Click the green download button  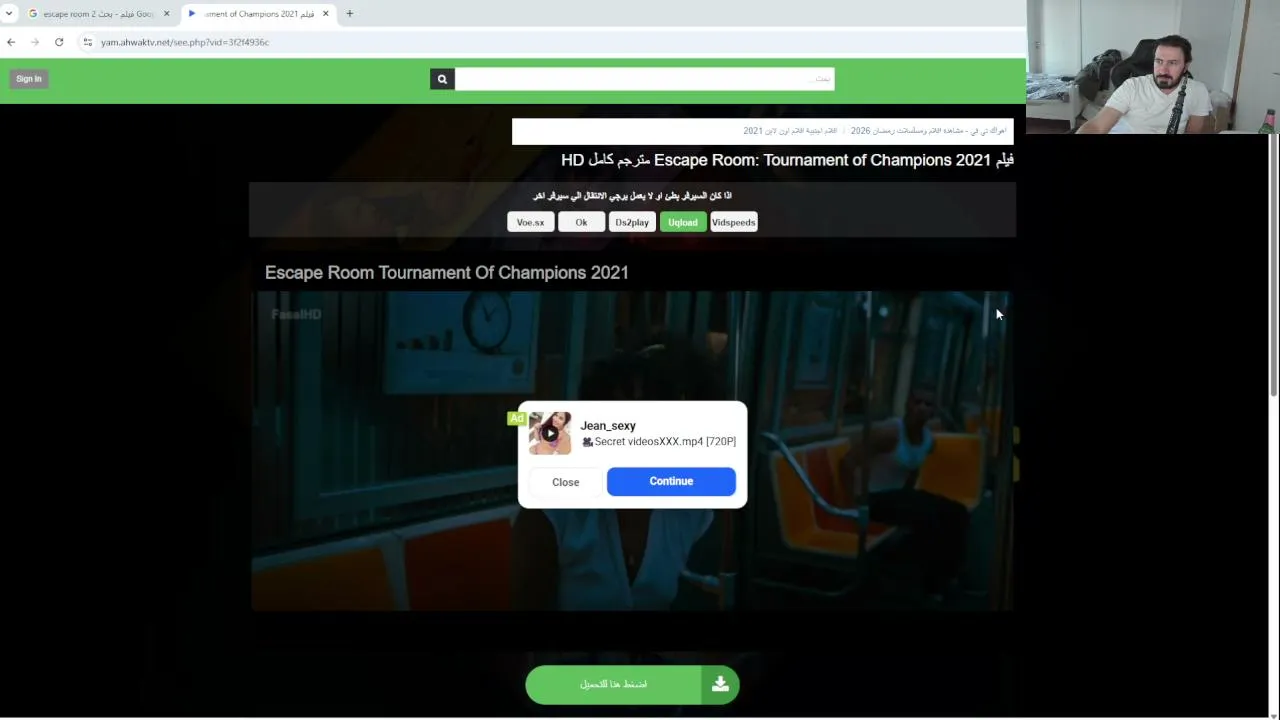pyautogui.click(x=632, y=685)
